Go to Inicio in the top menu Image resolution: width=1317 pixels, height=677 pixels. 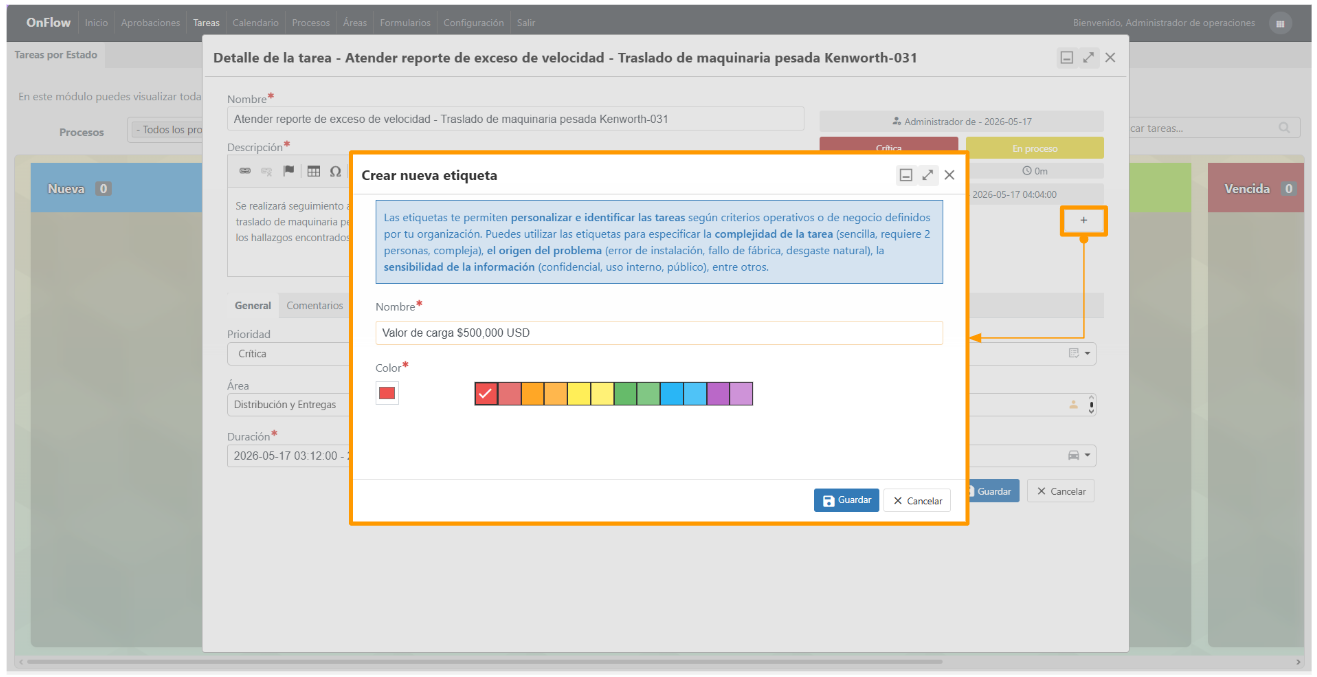click(96, 23)
